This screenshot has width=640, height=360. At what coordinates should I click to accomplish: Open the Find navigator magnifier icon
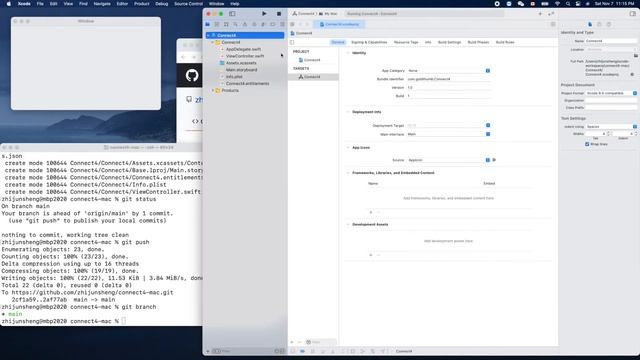[236, 24]
